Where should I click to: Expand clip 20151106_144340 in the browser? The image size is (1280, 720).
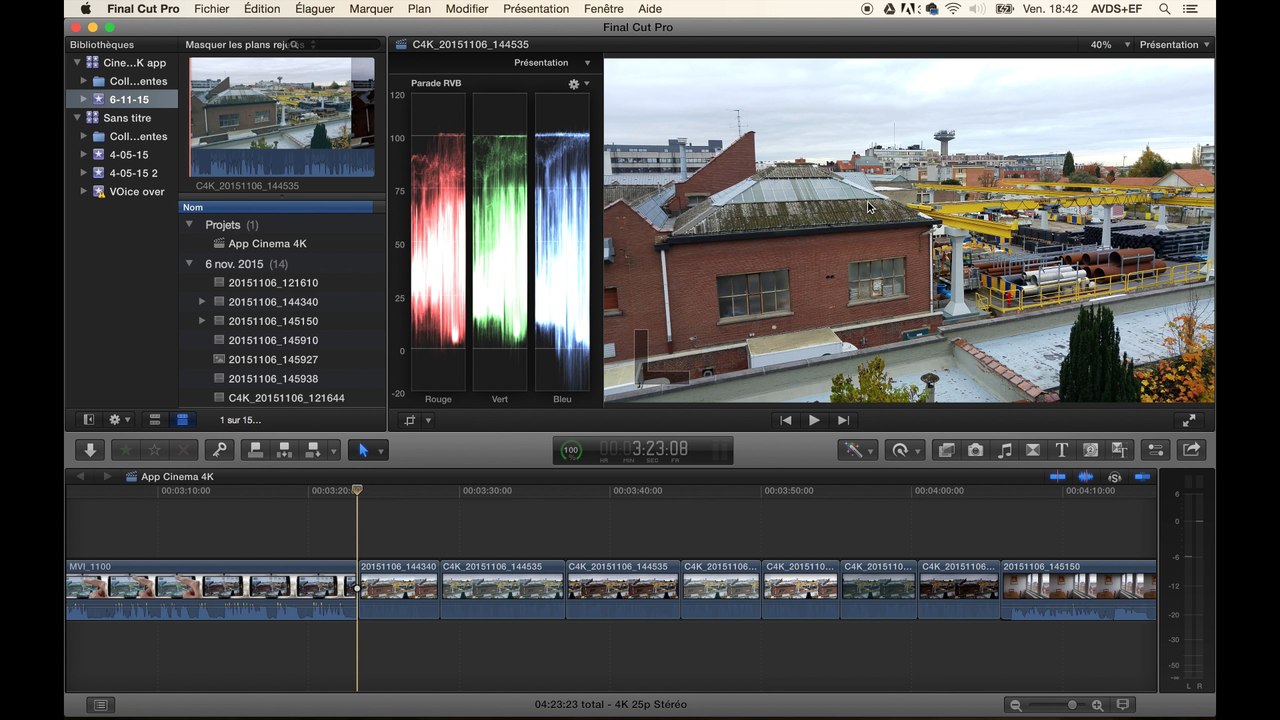click(202, 302)
